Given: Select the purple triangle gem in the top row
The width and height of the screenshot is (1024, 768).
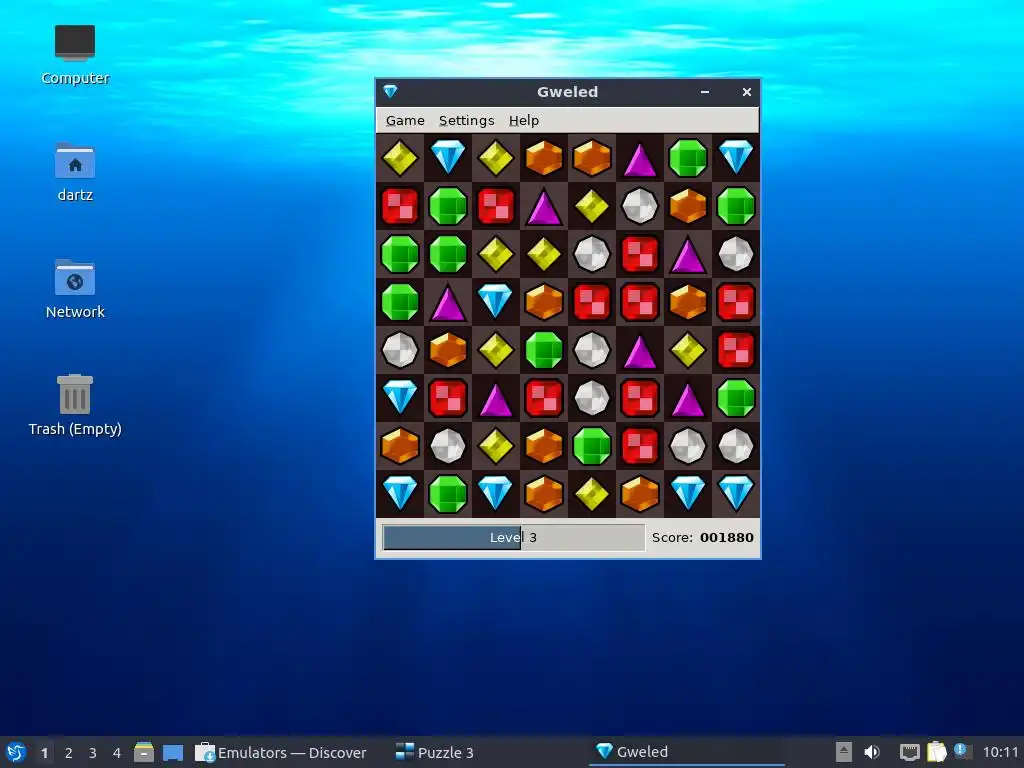Looking at the screenshot, I should [640, 159].
